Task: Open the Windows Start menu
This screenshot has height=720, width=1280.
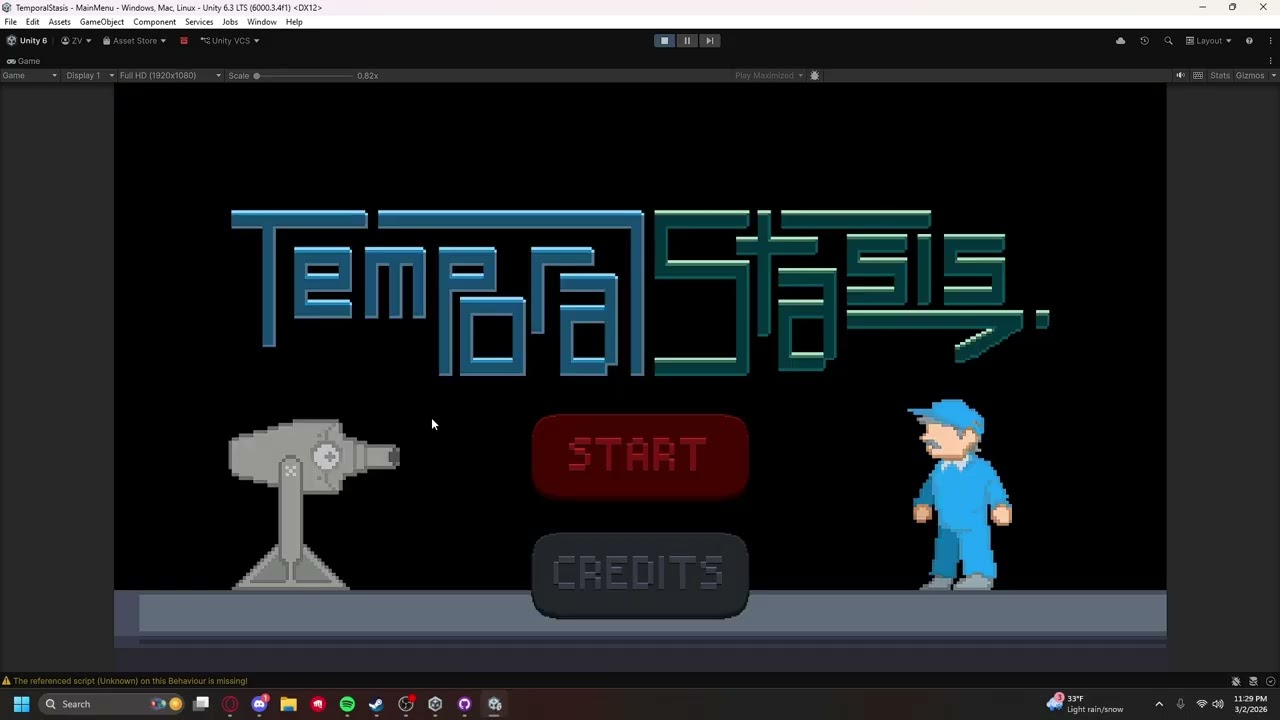Action: coord(21,704)
